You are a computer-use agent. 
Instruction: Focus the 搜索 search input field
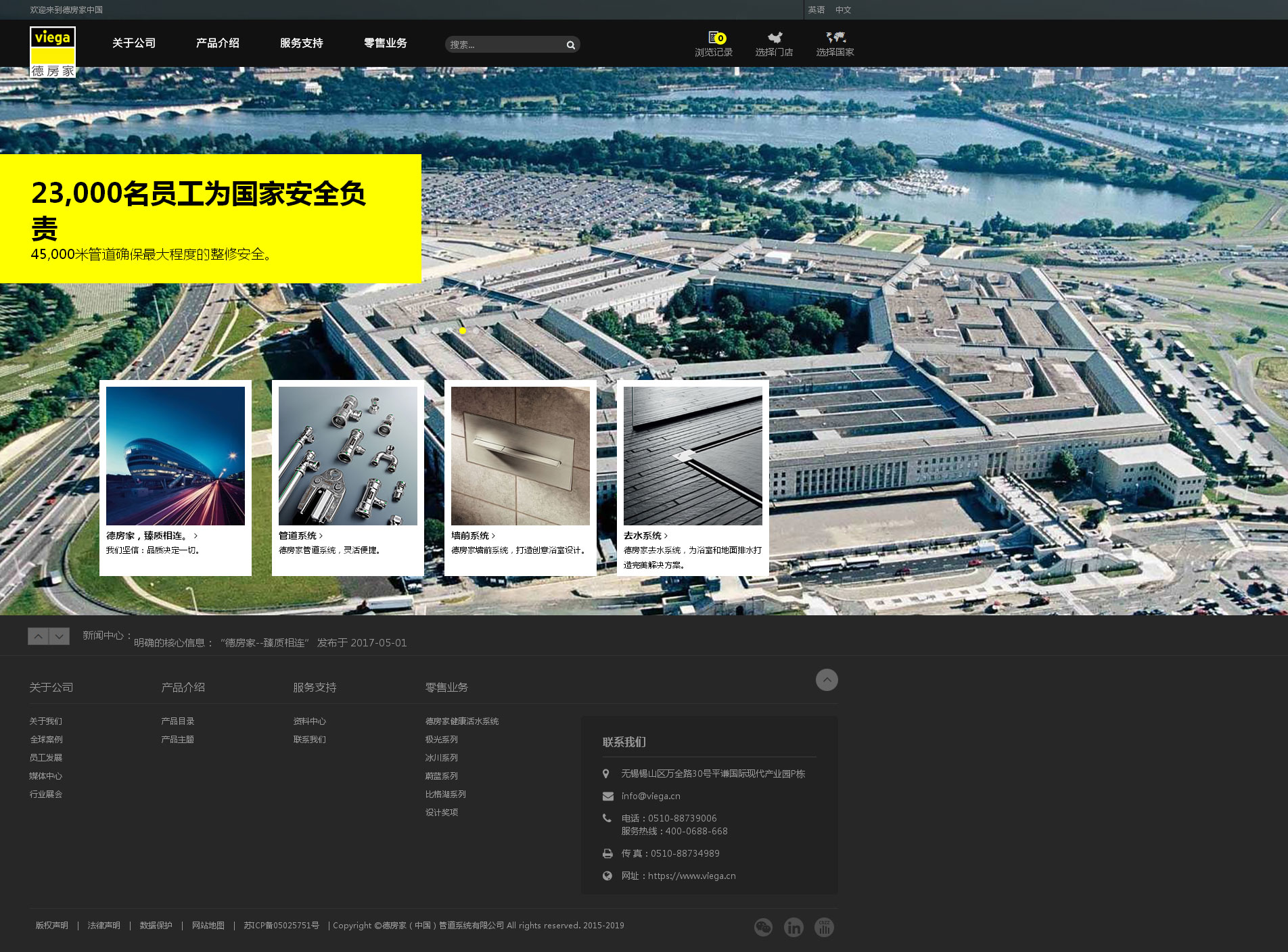pyautogui.click(x=504, y=45)
